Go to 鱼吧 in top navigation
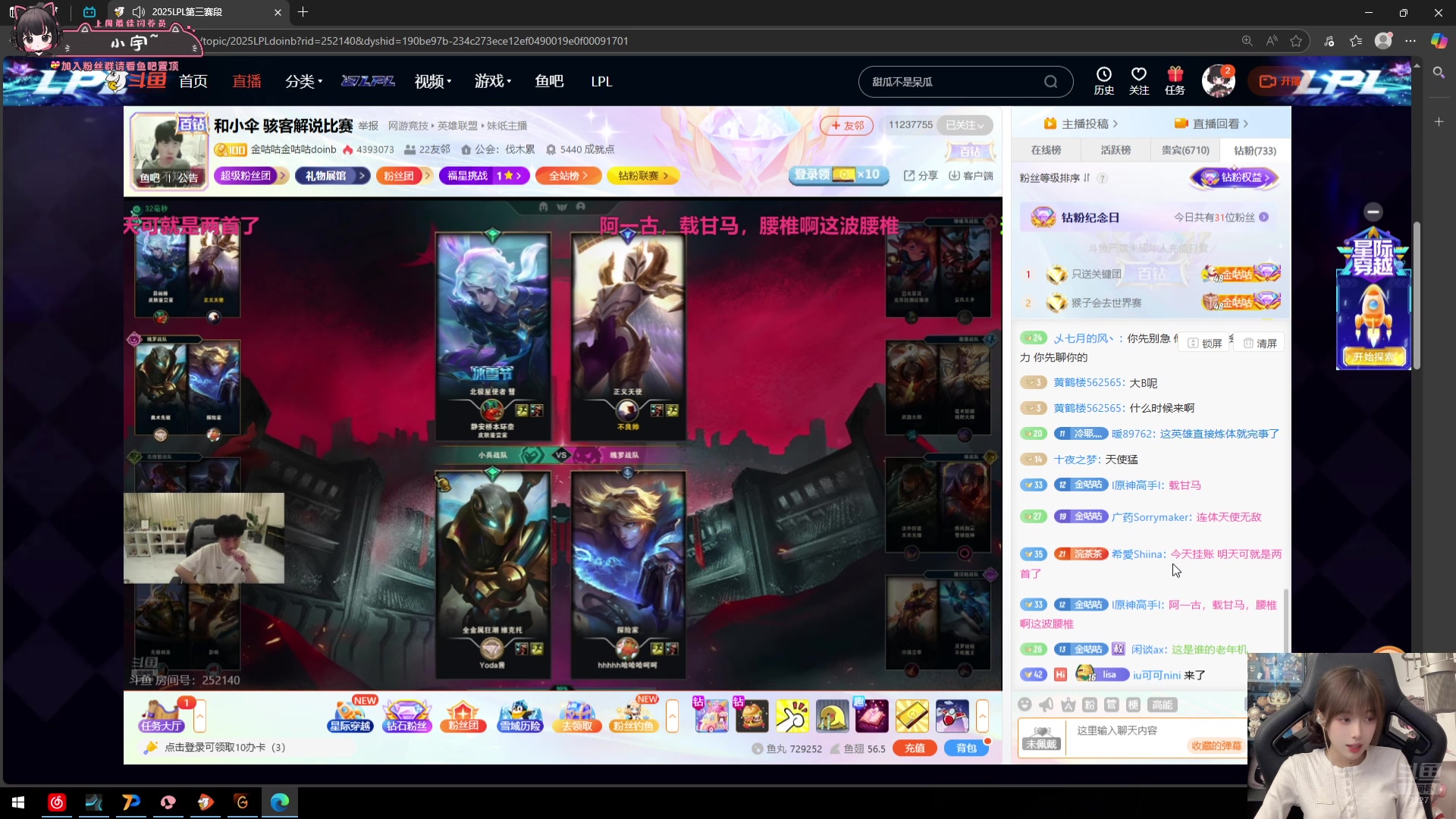The height and width of the screenshot is (819, 1456). pos(549,81)
